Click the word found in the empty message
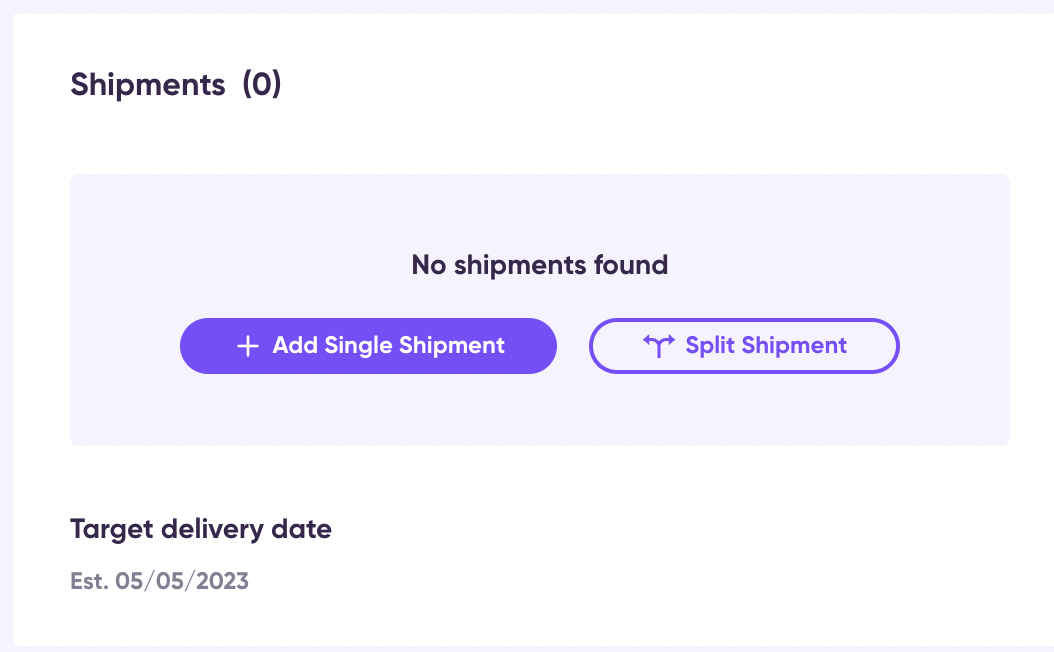This screenshot has width=1054, height=652. point(631,265)
